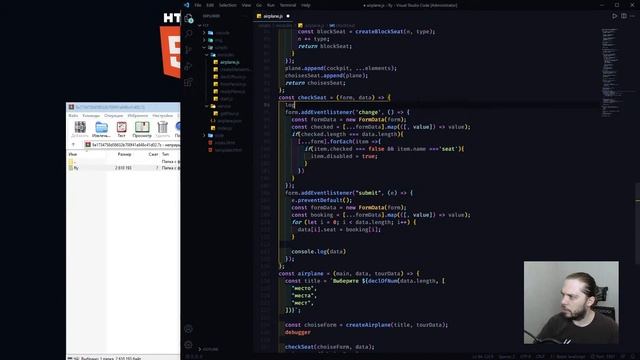Click the VS Code logo in title bar
This screenshot has height=360, width=640.
click(x=187, y=5)
